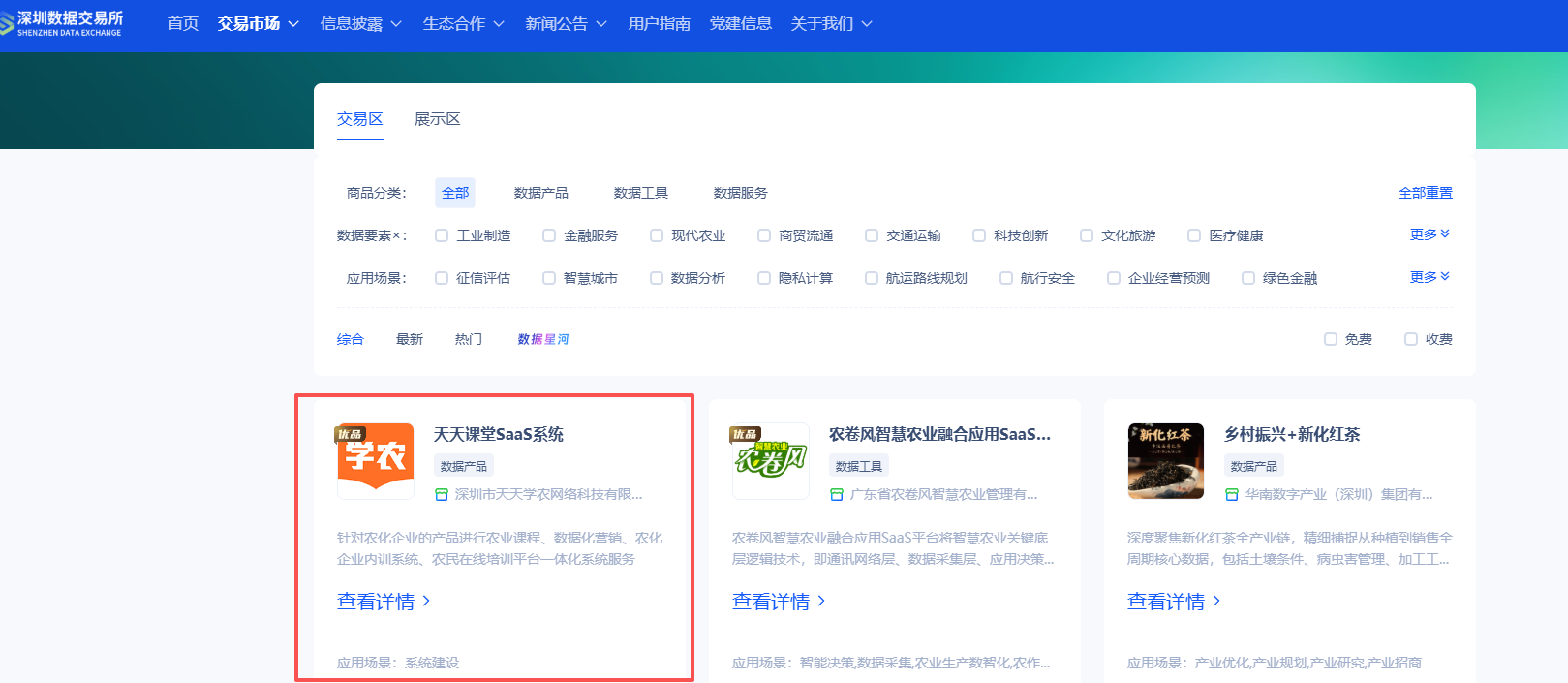Image resolution: width=1568 pixels, height=683 pixels.
Task: Switch to the 展示区 tab
Action: pos(438,119)
